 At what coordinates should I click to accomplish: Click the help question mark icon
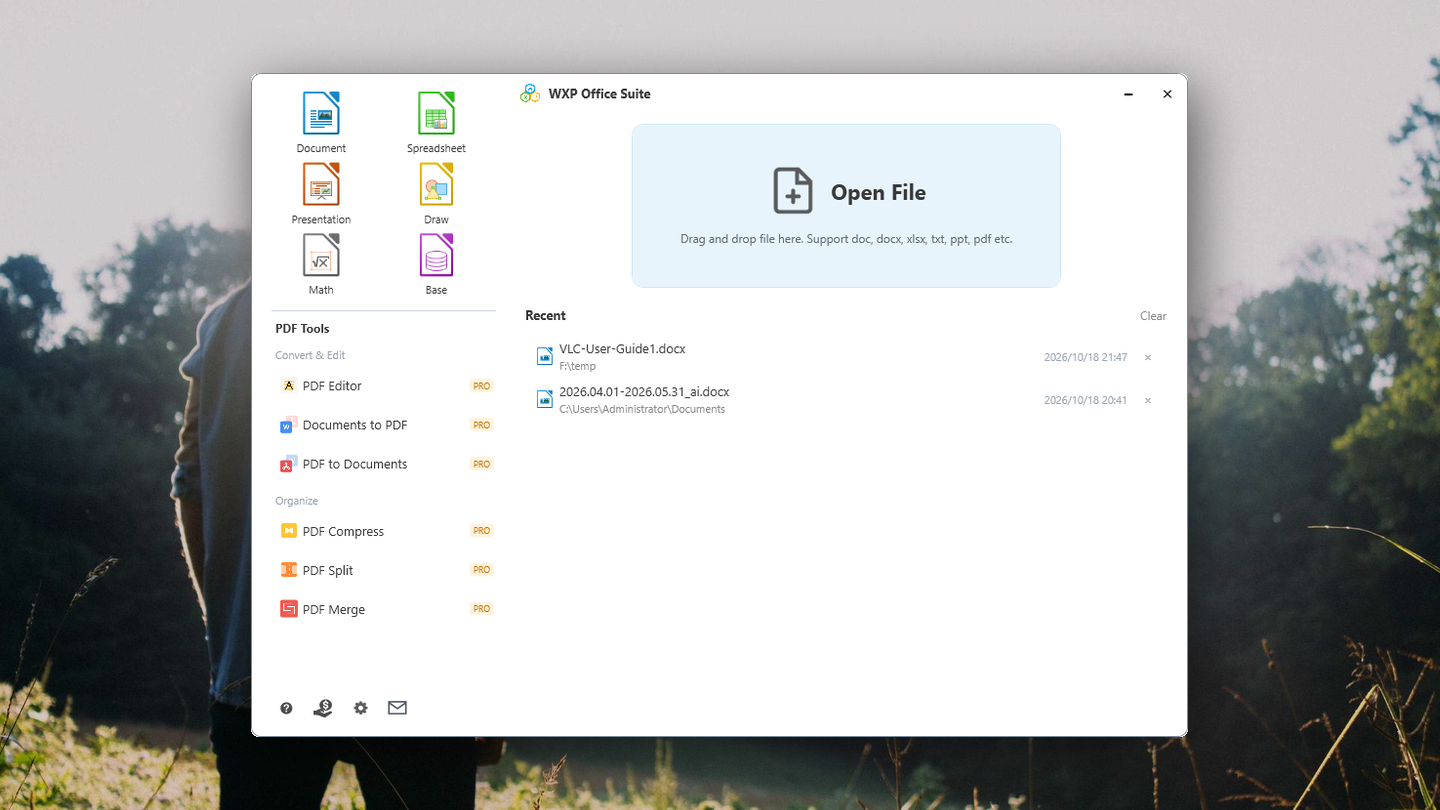pyautogui.click(x=286, y=708)
